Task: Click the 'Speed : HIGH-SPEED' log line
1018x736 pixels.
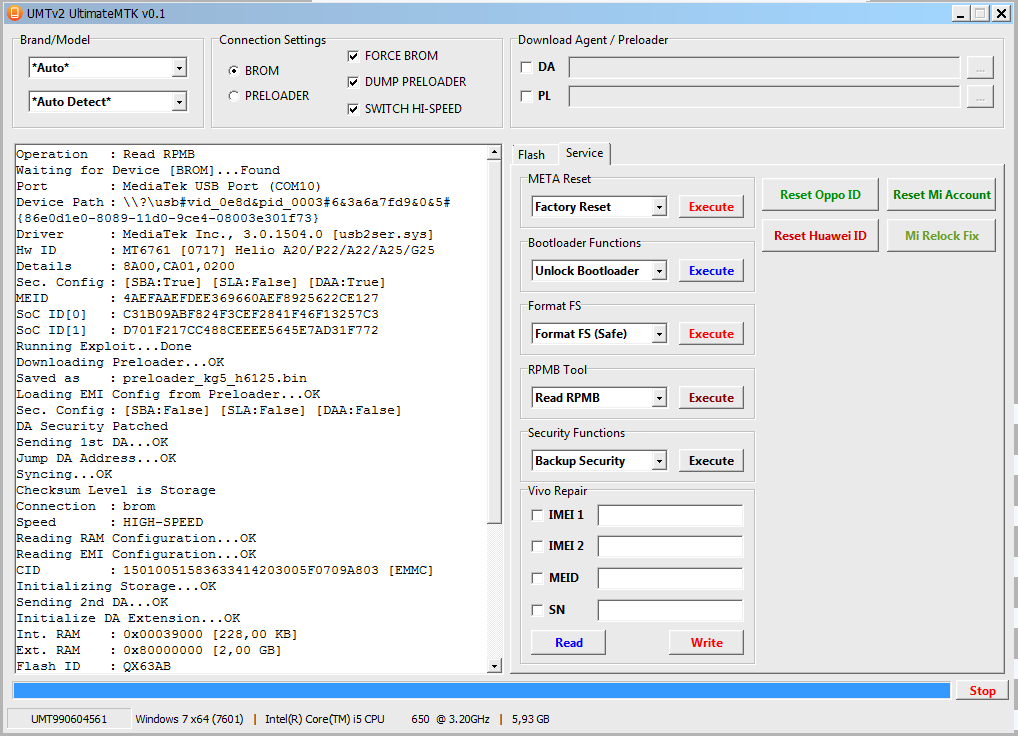Action: click(110, 522)
